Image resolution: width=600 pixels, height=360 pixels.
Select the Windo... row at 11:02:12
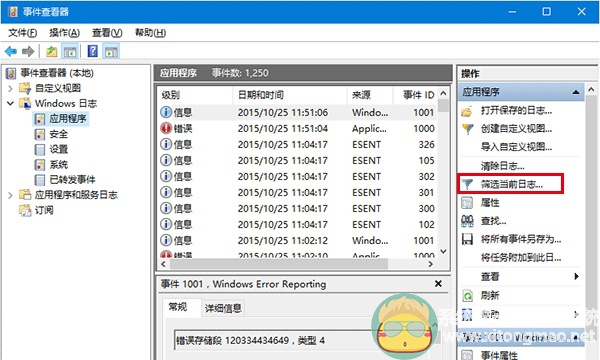point(297,241)
